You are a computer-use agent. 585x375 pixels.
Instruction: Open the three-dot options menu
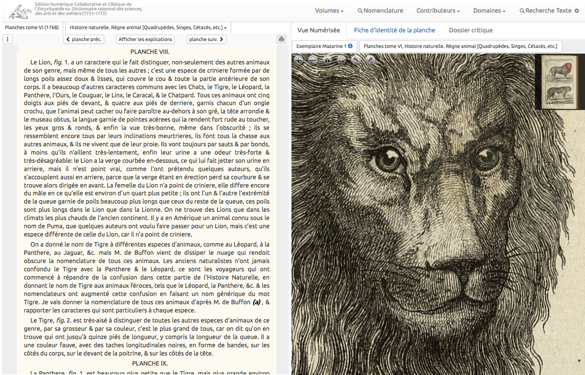click(x=7, y=39)
